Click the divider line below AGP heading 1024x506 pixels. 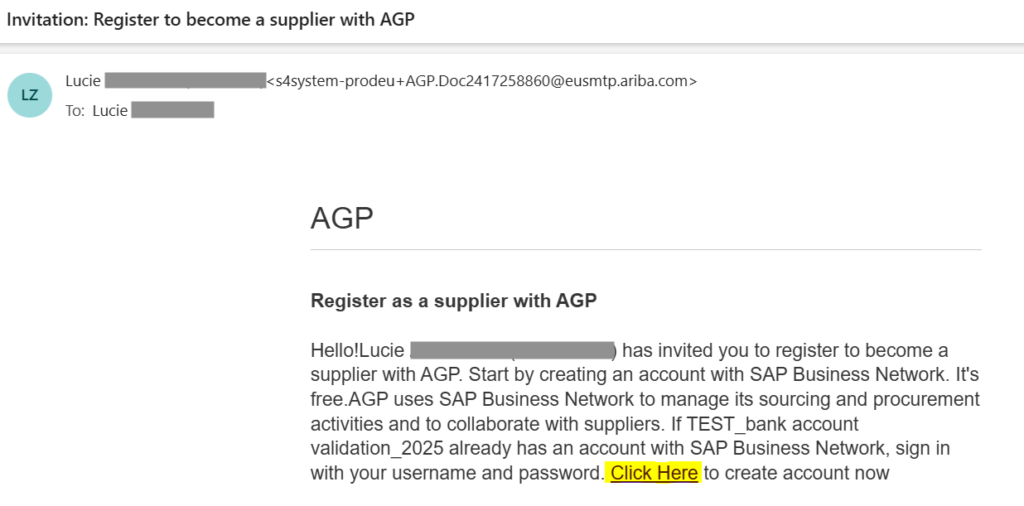(x=646, y=249)
